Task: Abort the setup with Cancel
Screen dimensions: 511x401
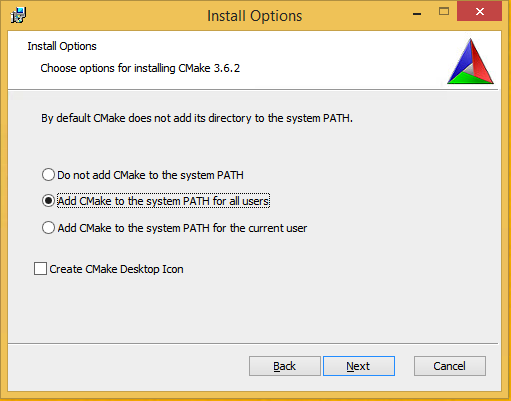Action: (450, 366)
